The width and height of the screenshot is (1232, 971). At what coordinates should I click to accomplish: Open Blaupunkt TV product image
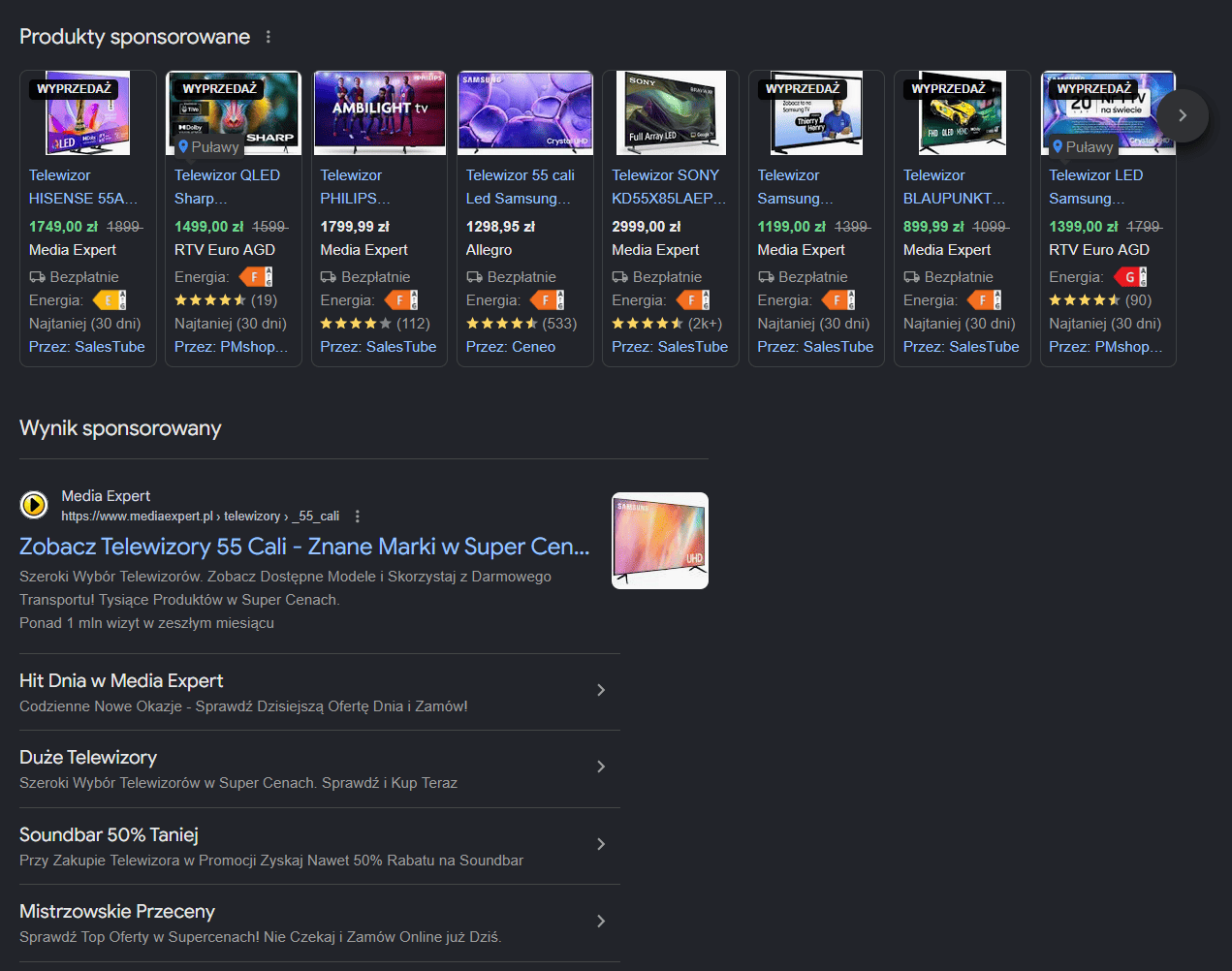click(x=963, y=112)
